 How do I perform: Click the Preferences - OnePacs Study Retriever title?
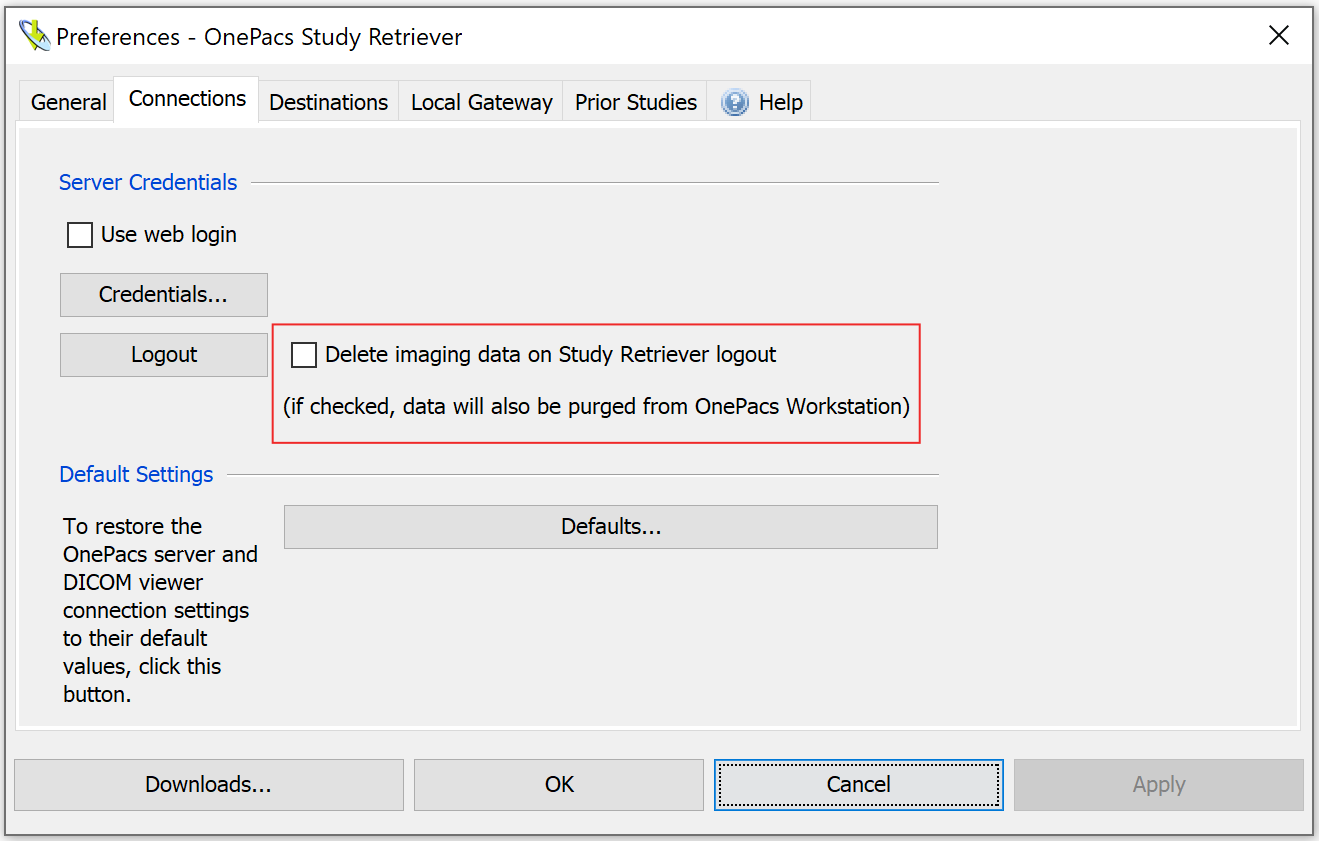(259, 37)
